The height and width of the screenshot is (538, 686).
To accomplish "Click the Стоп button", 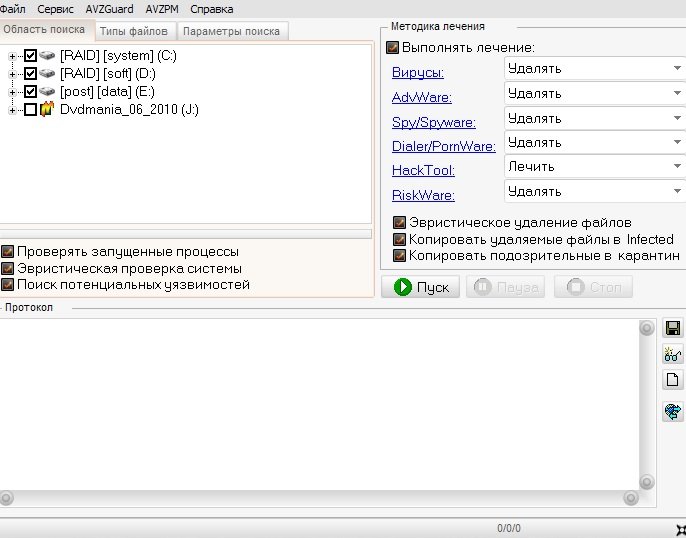I will tap(593, 287).
